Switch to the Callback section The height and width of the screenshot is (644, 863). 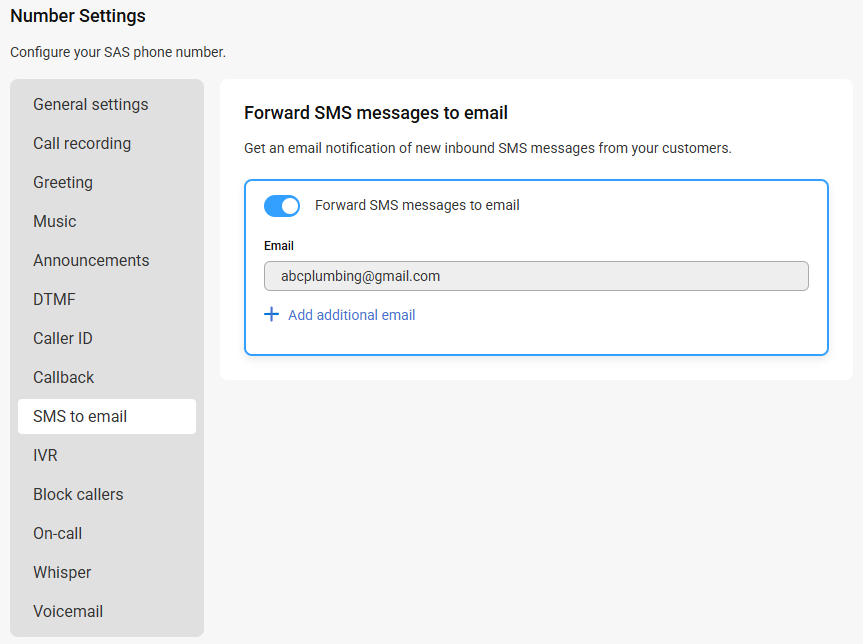(107, 378)
